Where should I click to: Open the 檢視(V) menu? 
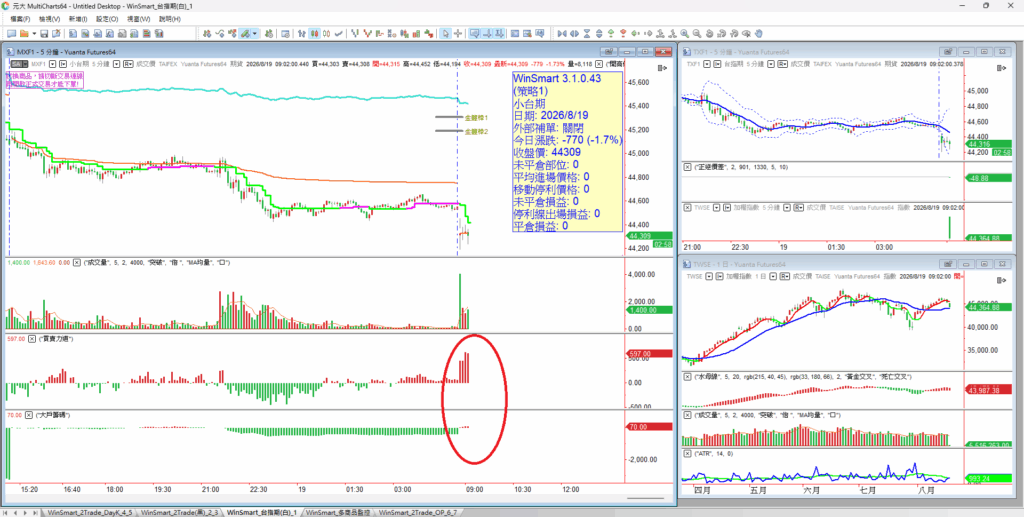pyautogui.click(x=50, y=19)
